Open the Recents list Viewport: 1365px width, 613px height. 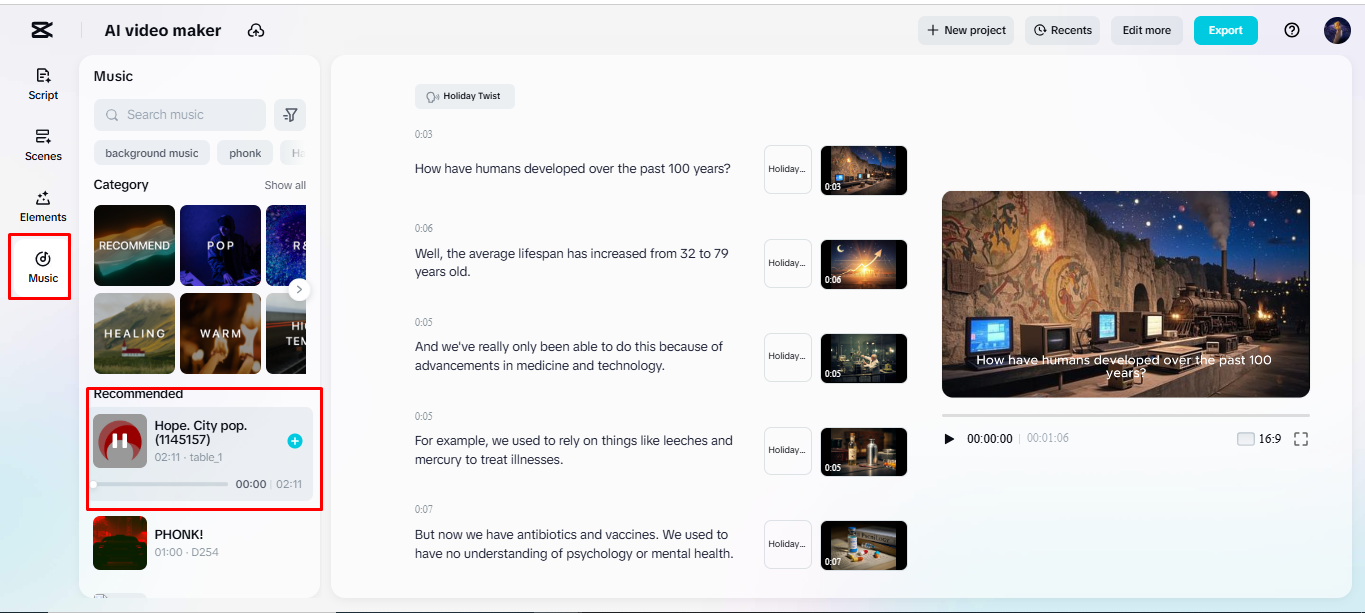1062,30
